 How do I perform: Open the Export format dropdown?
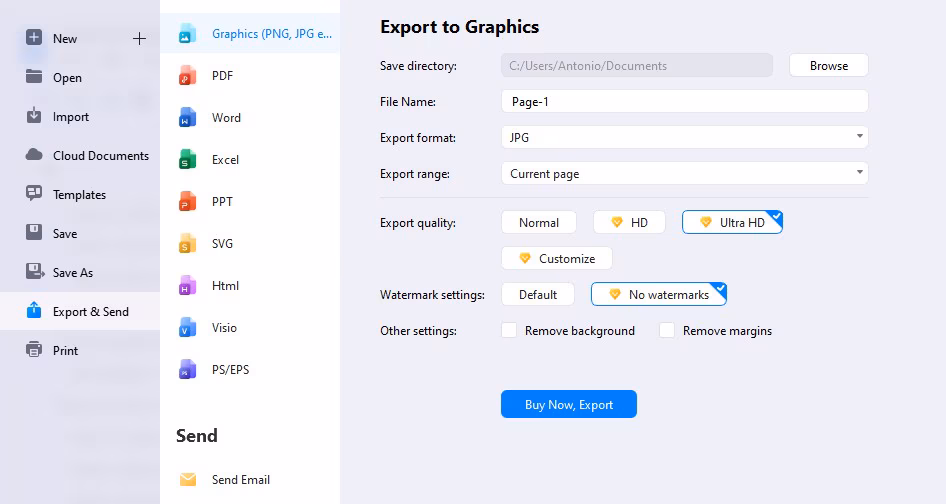point(684,137)
